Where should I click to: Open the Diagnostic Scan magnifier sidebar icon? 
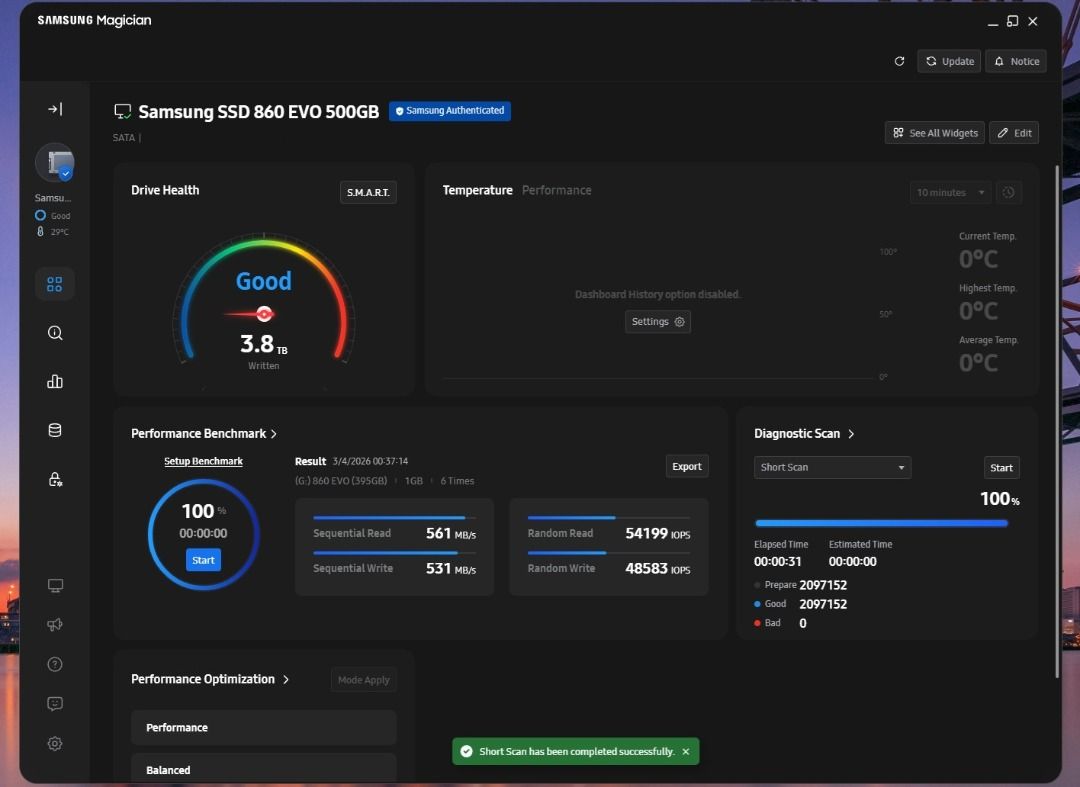(x=55, y=333)
